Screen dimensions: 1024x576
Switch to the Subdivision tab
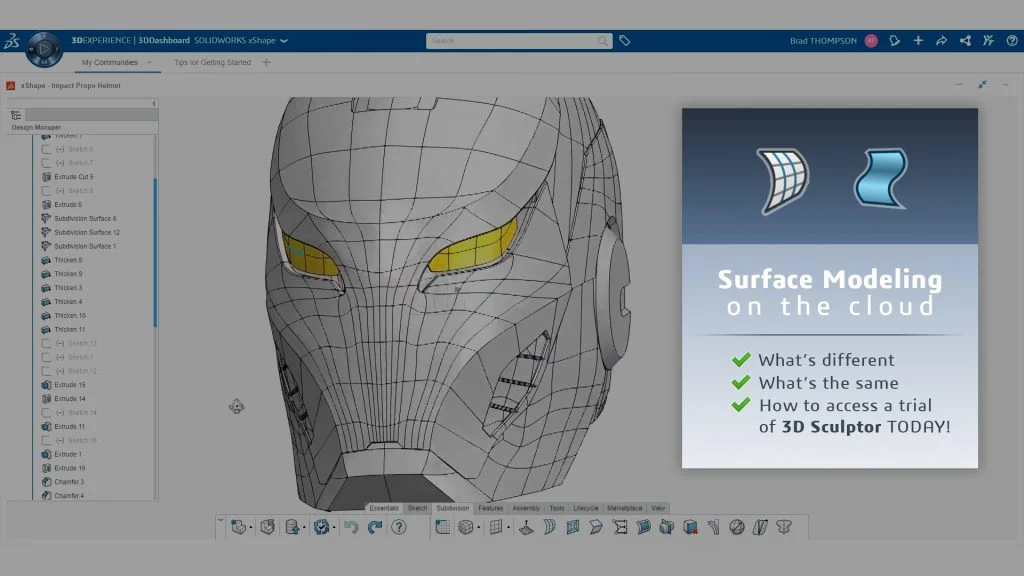(452, 508)
